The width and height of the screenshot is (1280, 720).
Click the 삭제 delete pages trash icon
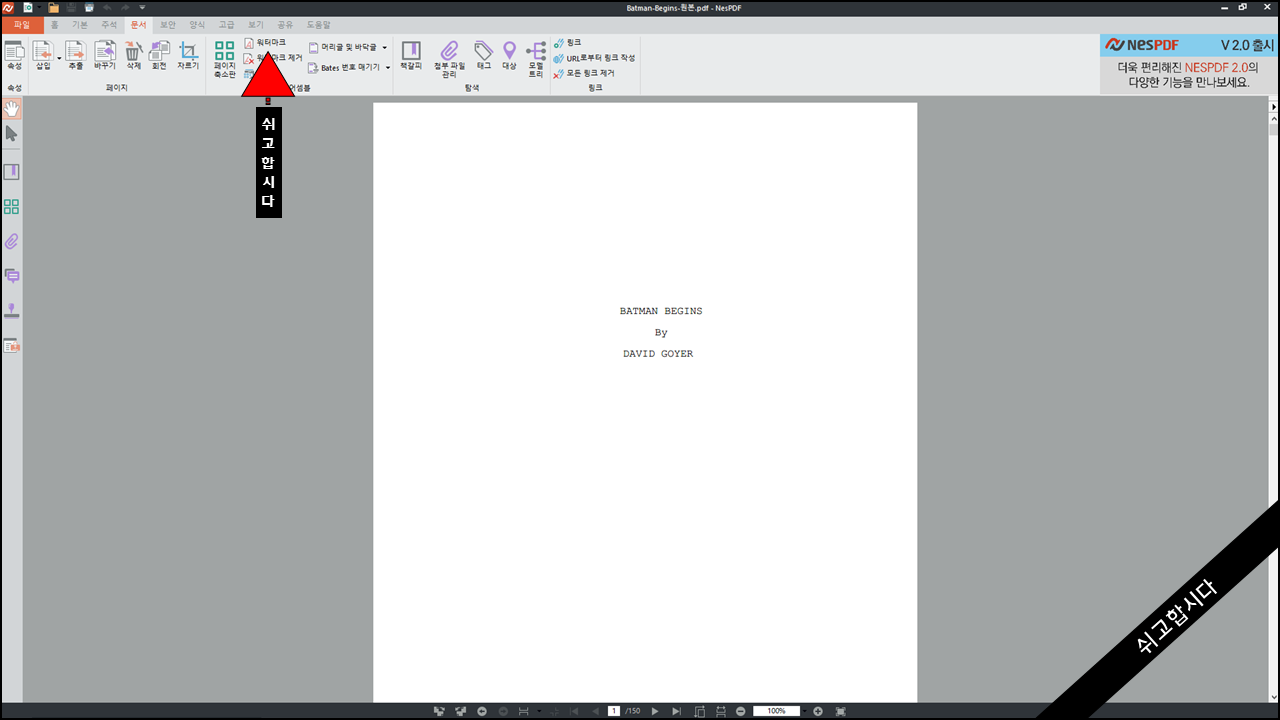133,55
